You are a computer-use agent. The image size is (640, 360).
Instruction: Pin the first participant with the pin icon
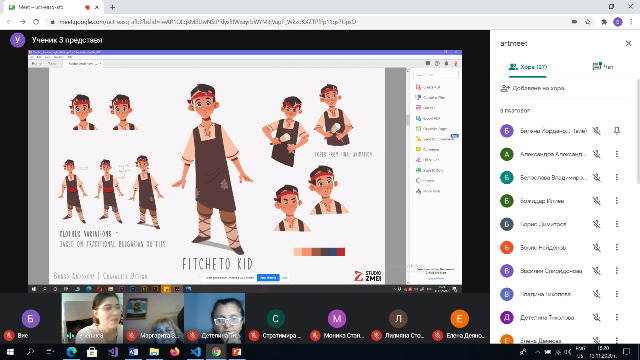click(617, 131)
